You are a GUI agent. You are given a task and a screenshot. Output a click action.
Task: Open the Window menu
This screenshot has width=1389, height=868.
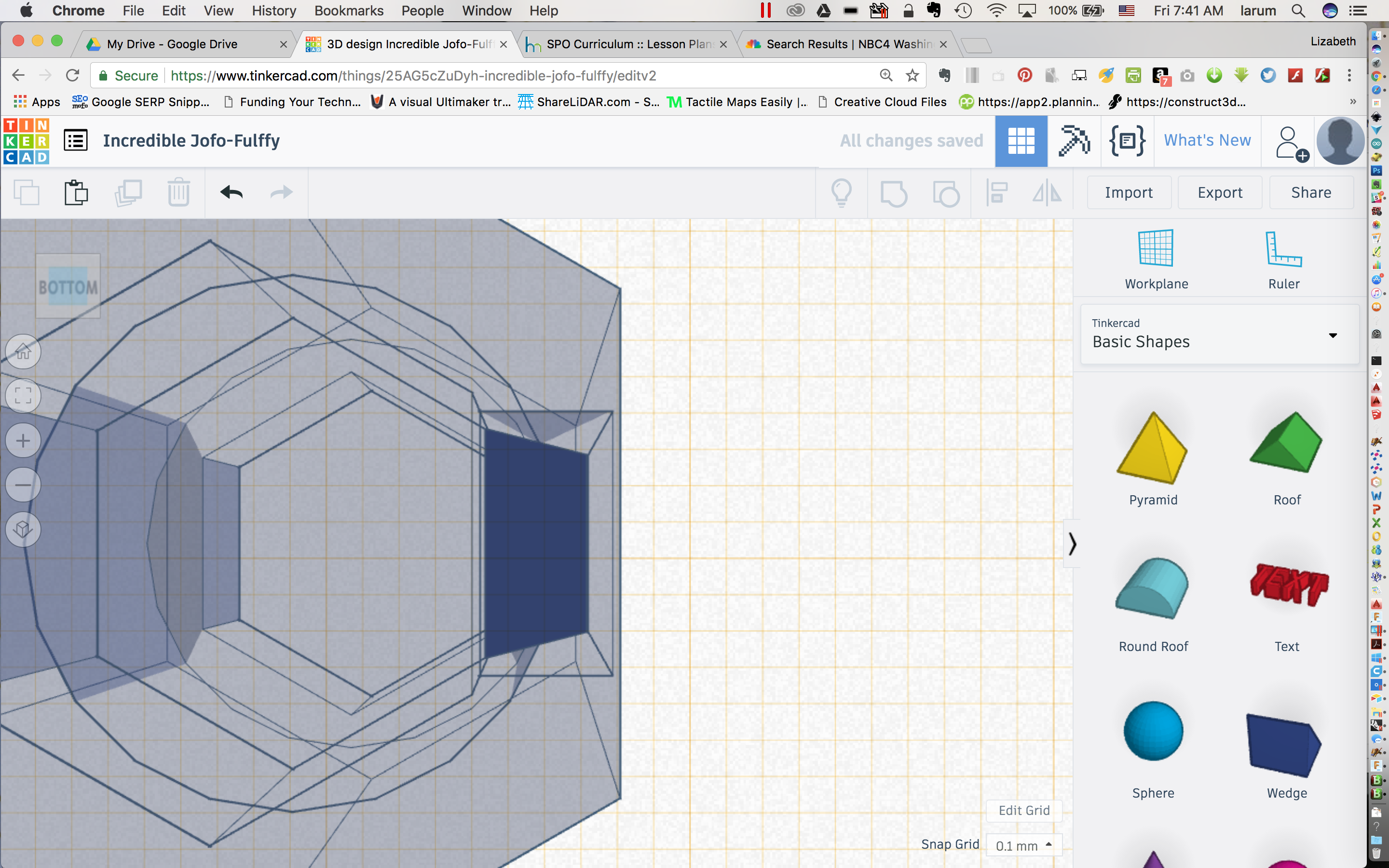(486, 11)
